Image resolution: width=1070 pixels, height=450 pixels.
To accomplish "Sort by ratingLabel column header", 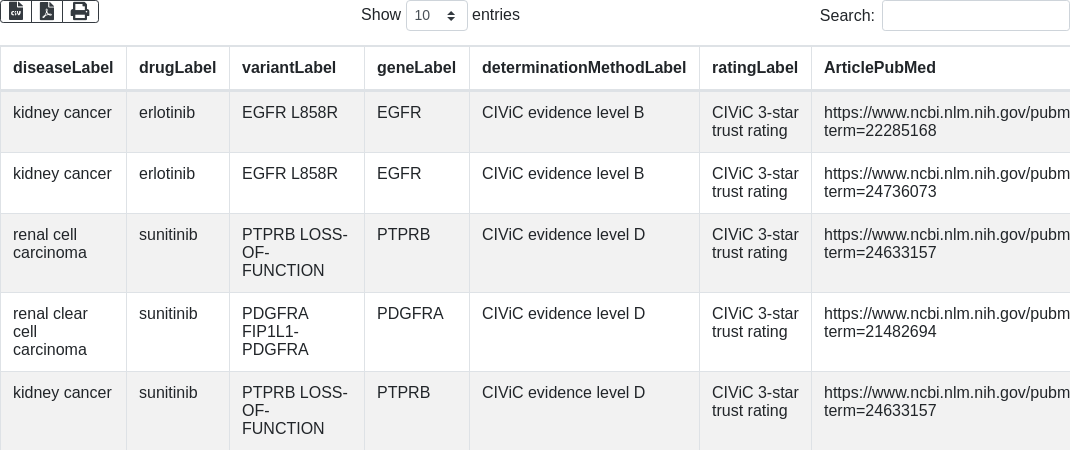I will [x=755, y=68].
